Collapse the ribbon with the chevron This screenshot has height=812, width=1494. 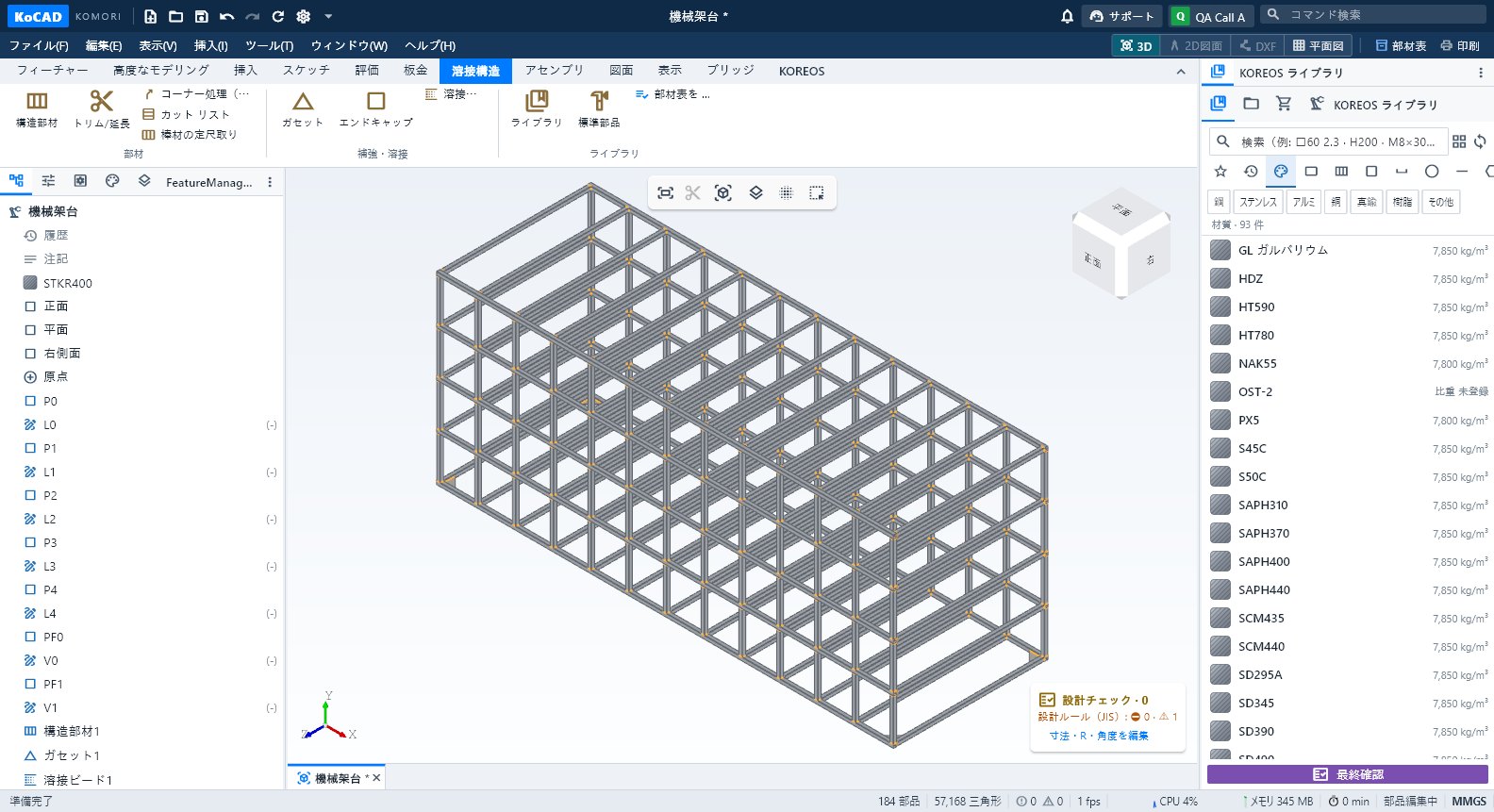pyautogui.click(x=1181, y=72)
